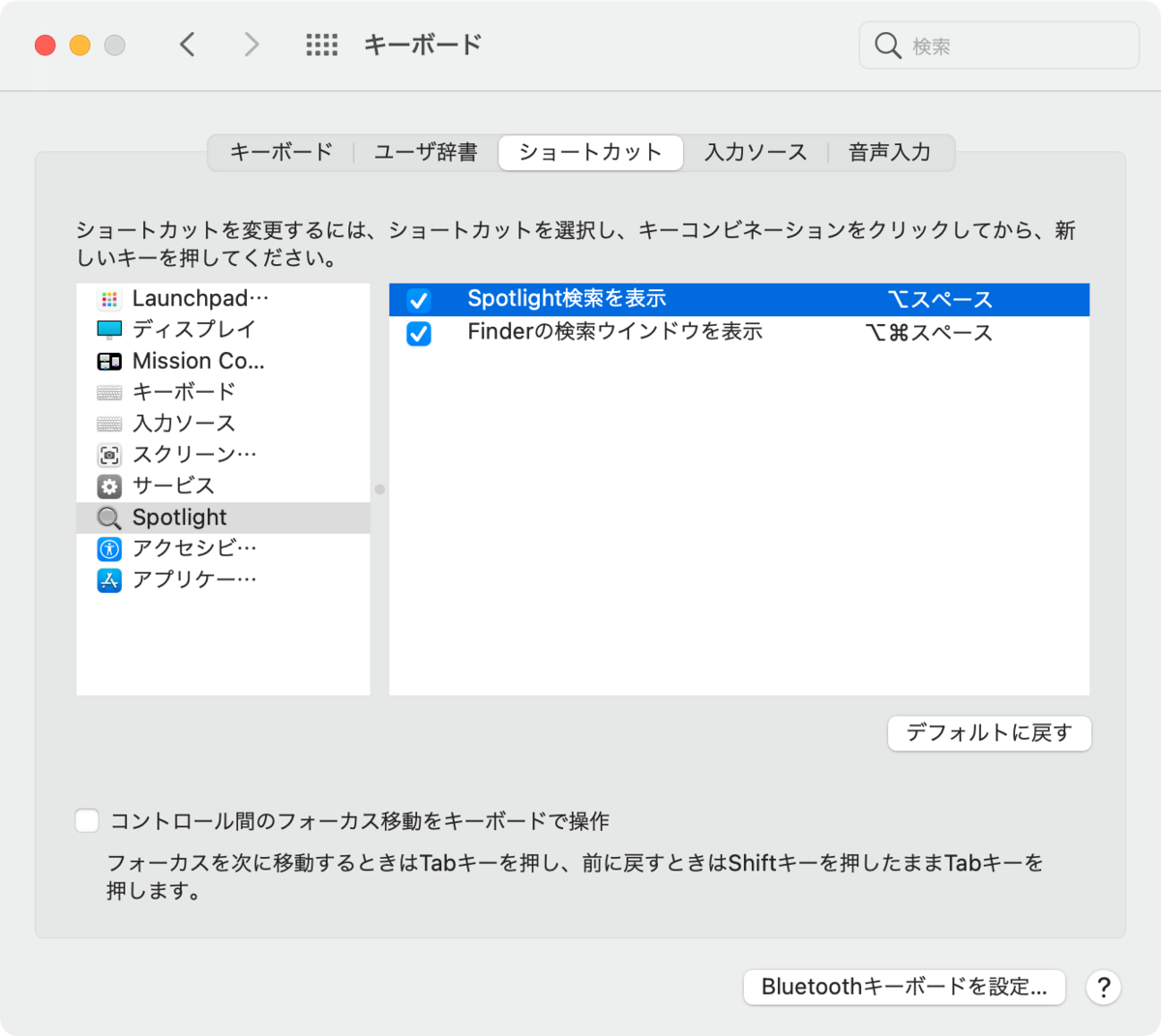Select the Spotlight magnifier icon in the sidebar

[109, 517]
